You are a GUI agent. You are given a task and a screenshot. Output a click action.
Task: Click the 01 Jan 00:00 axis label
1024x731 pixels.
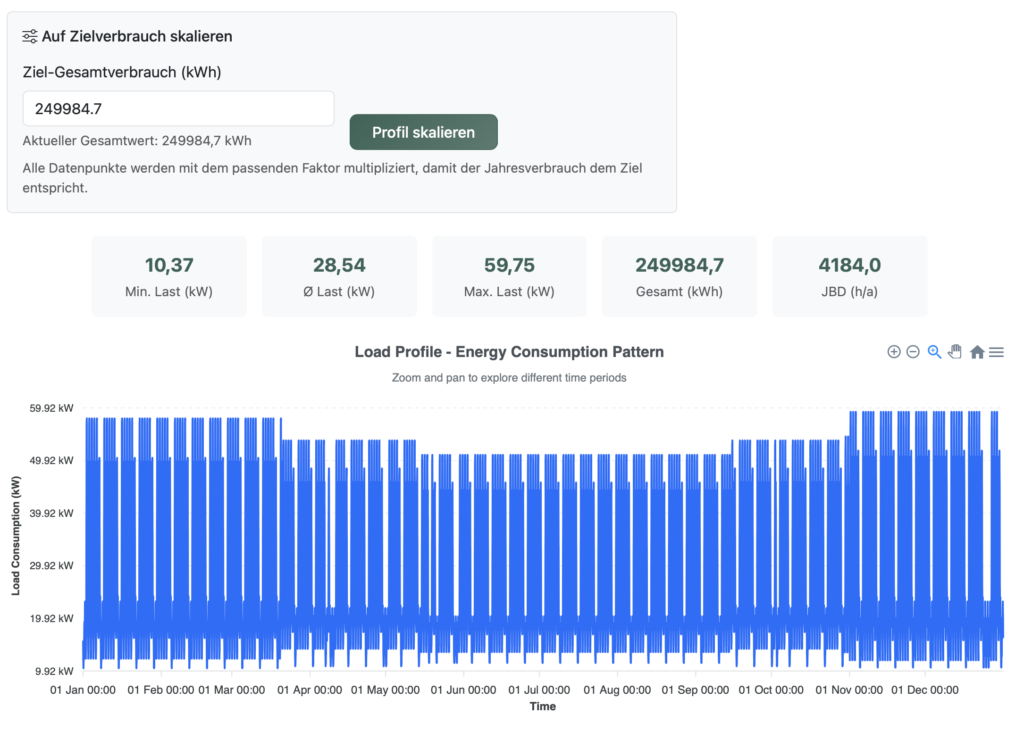click(x=84, y=690)
